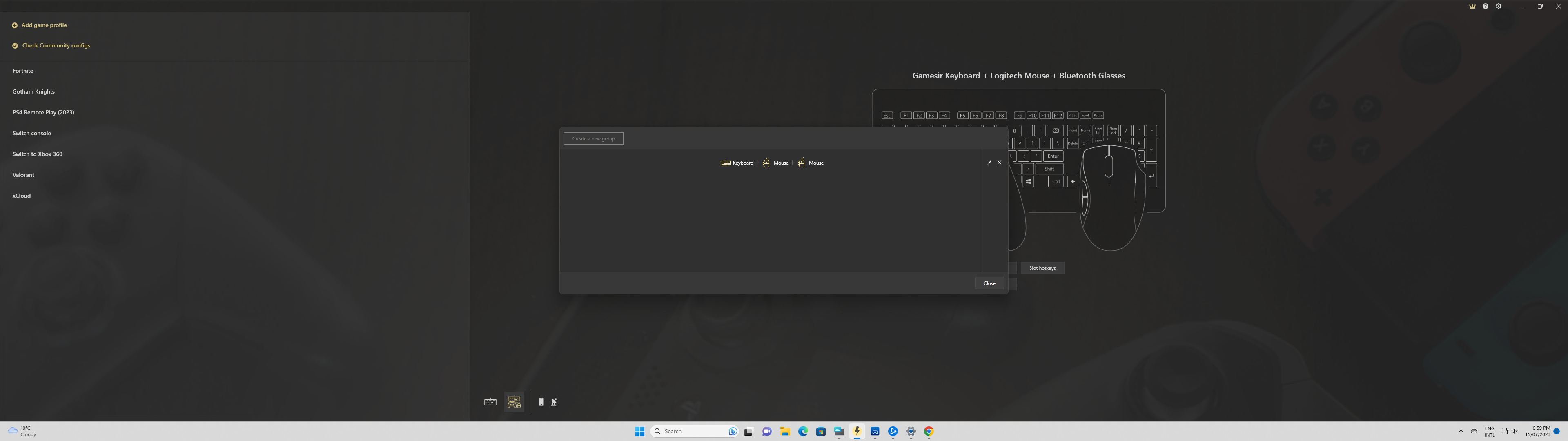
Task: Click the Windows logo key on the keyboard diagram
Action: (x=1028, y=182)
